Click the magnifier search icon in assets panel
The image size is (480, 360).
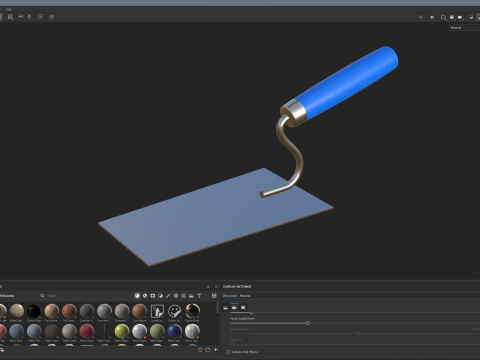42,296
